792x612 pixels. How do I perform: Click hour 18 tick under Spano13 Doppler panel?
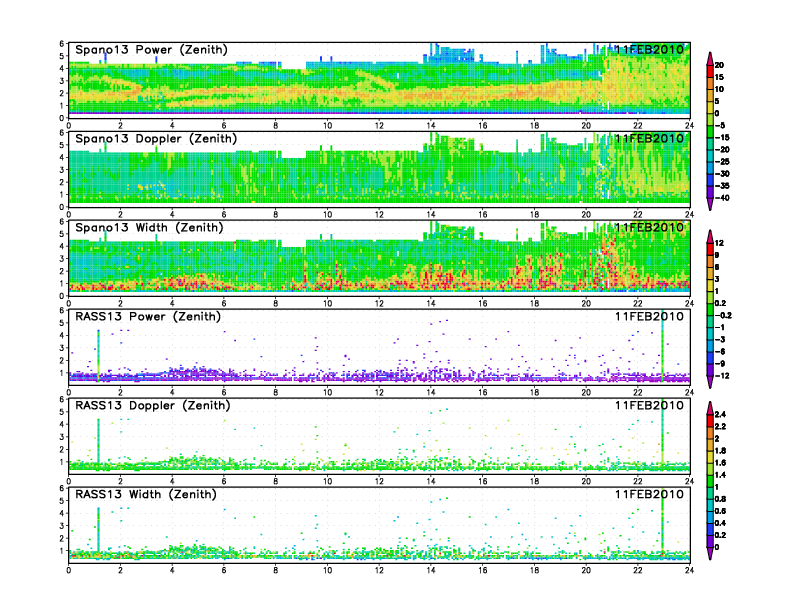coord(534,214)
